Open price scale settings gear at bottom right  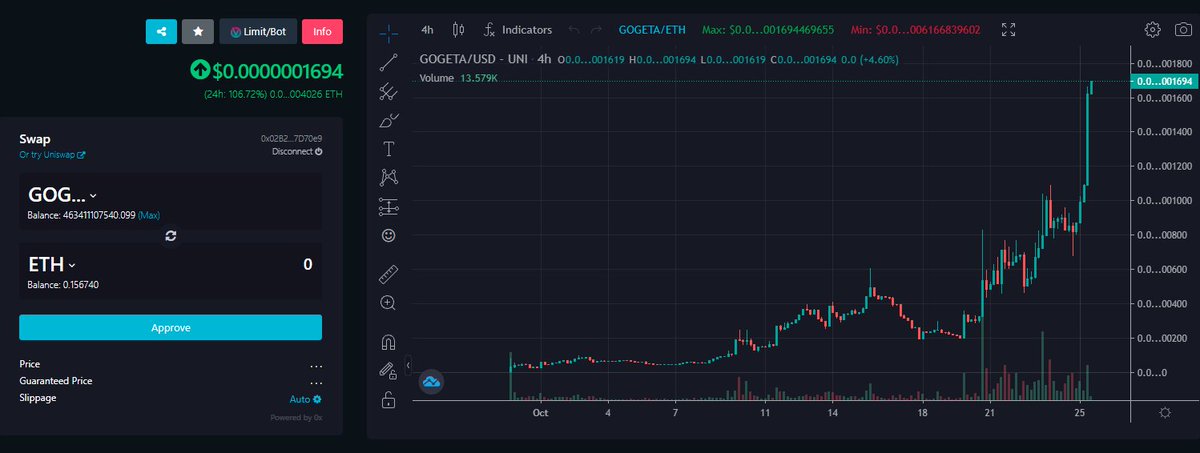tap(1165, 412)
